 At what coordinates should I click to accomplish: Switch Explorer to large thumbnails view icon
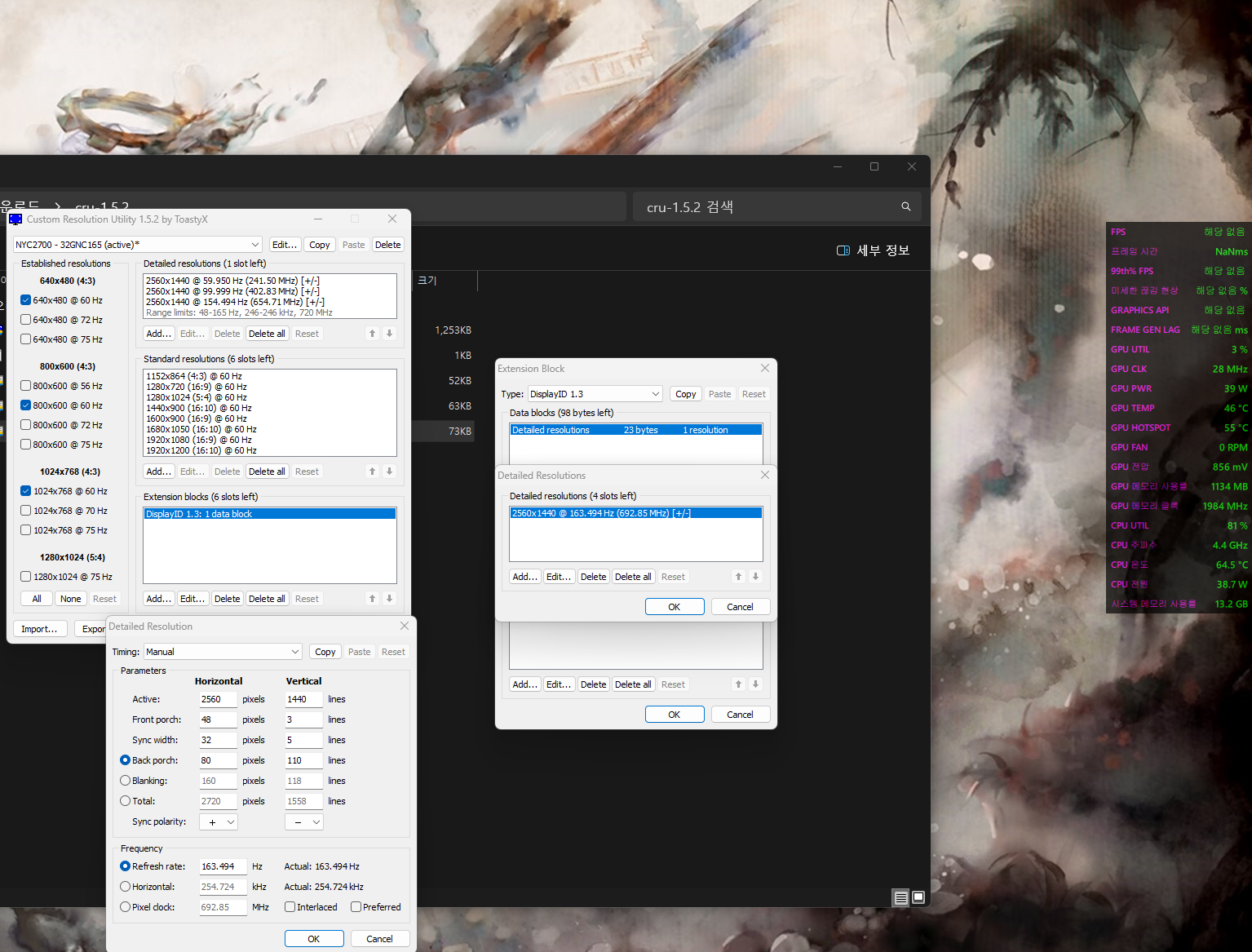coord(918,897)
